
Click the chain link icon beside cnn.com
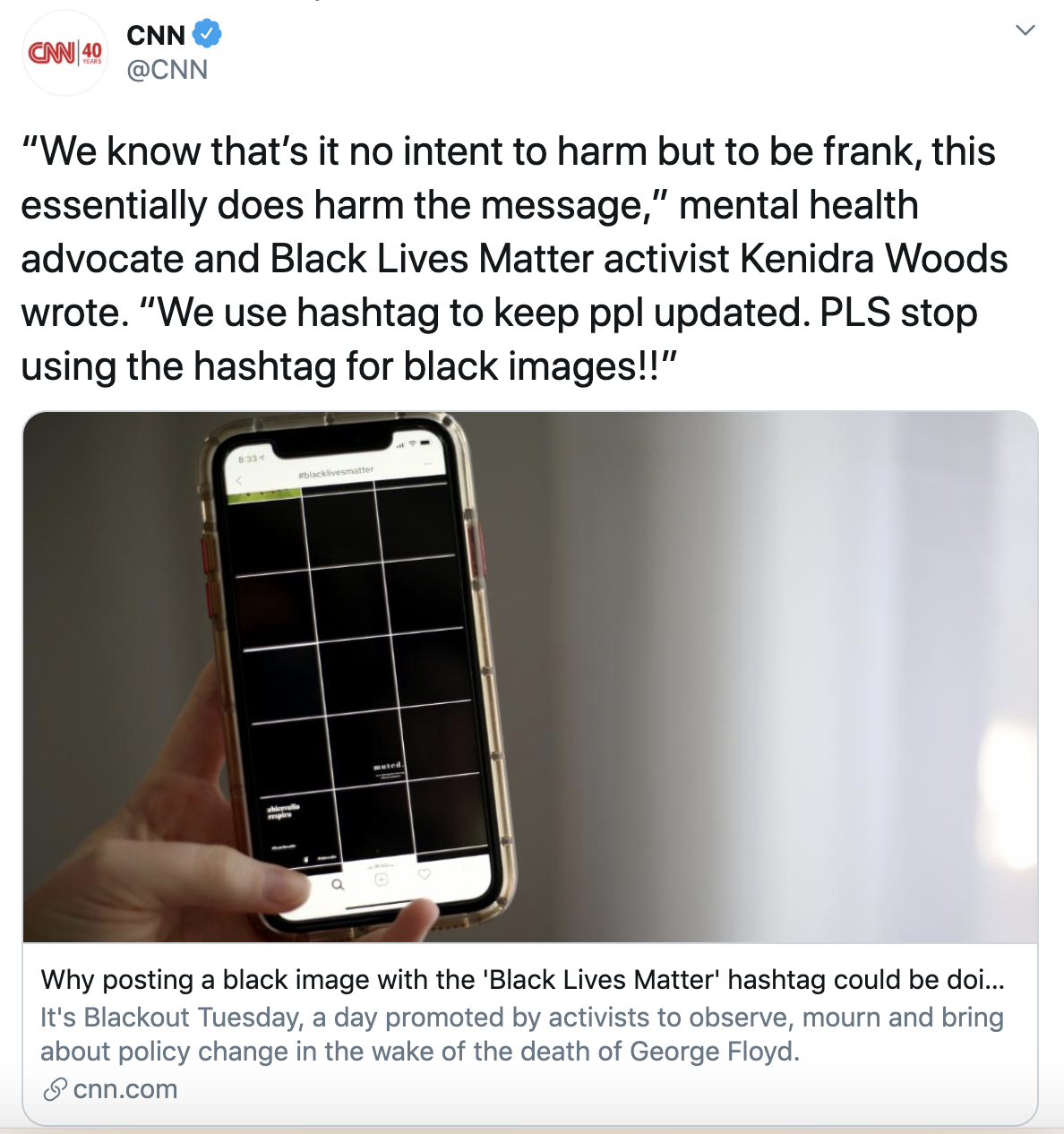55,1090
